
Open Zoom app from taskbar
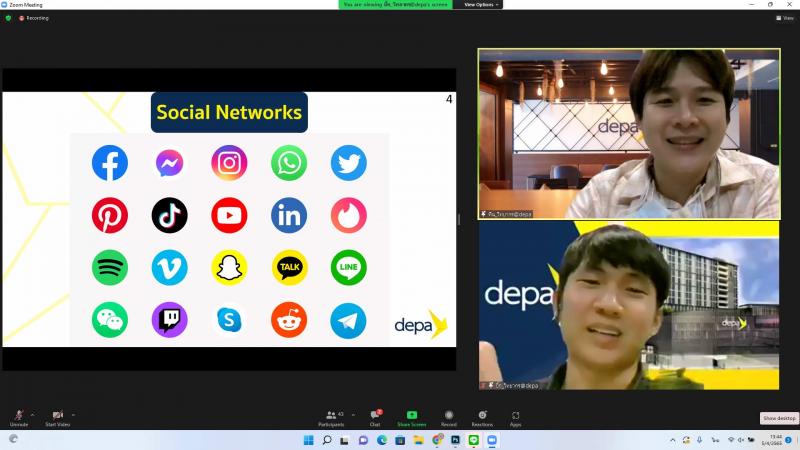492,440
